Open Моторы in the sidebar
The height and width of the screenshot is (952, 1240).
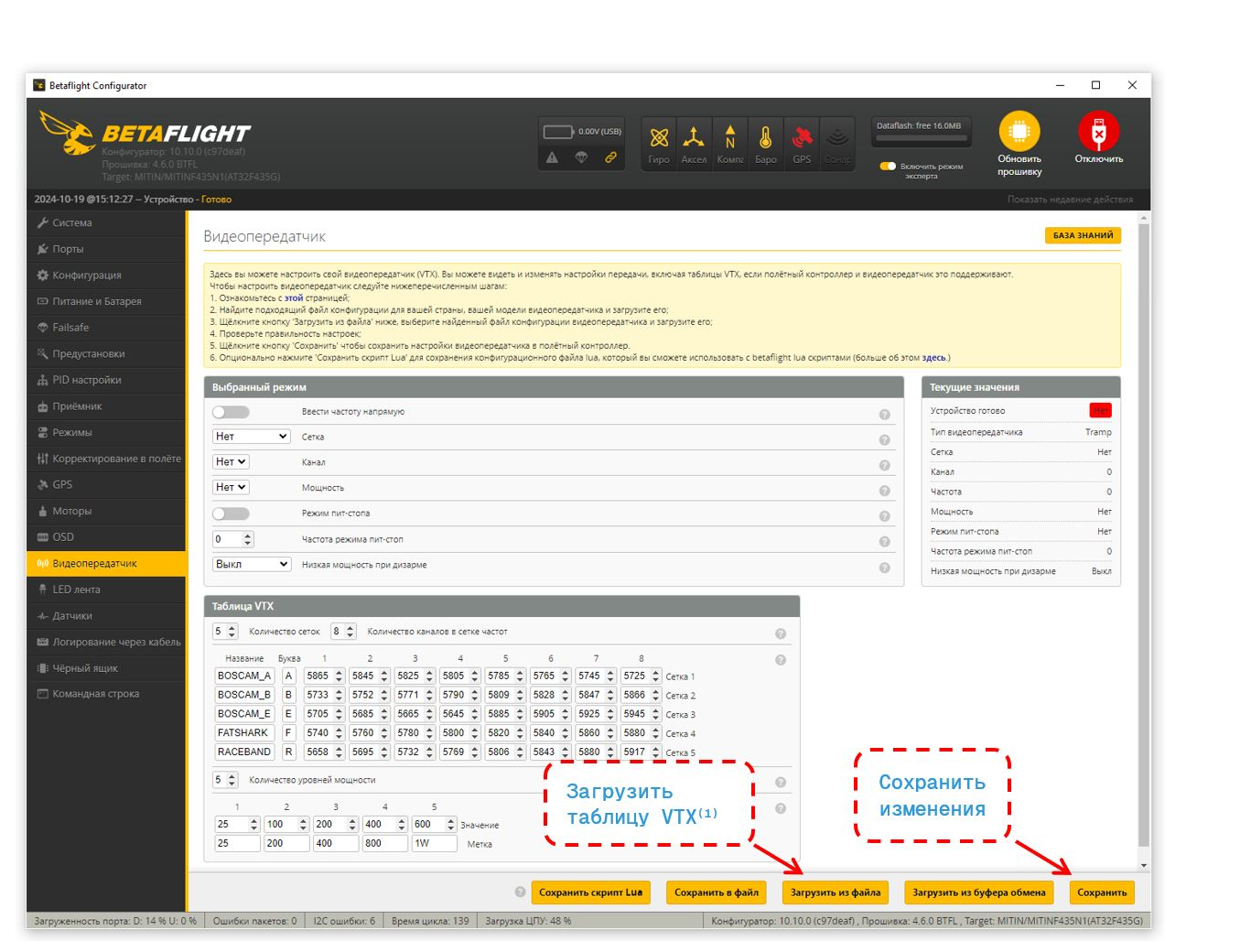pos(106,511)
